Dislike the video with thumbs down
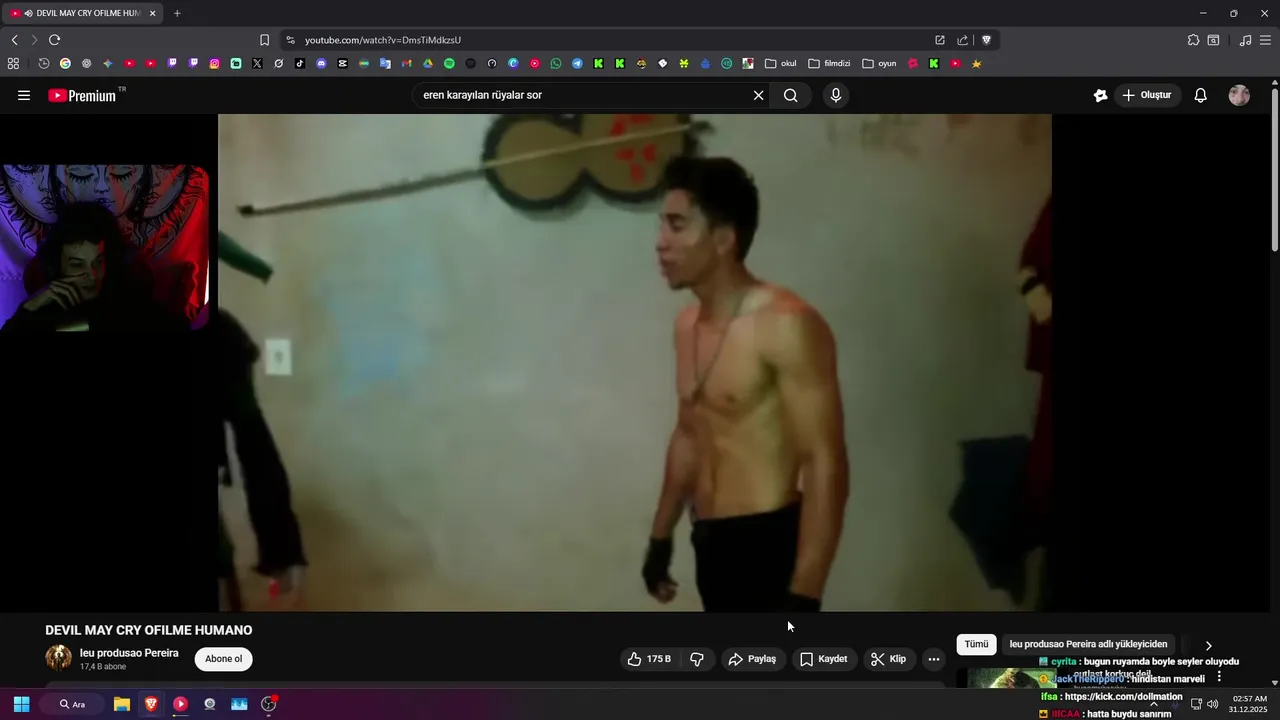This screenshot has height=720, width=1280. [697, 659]
